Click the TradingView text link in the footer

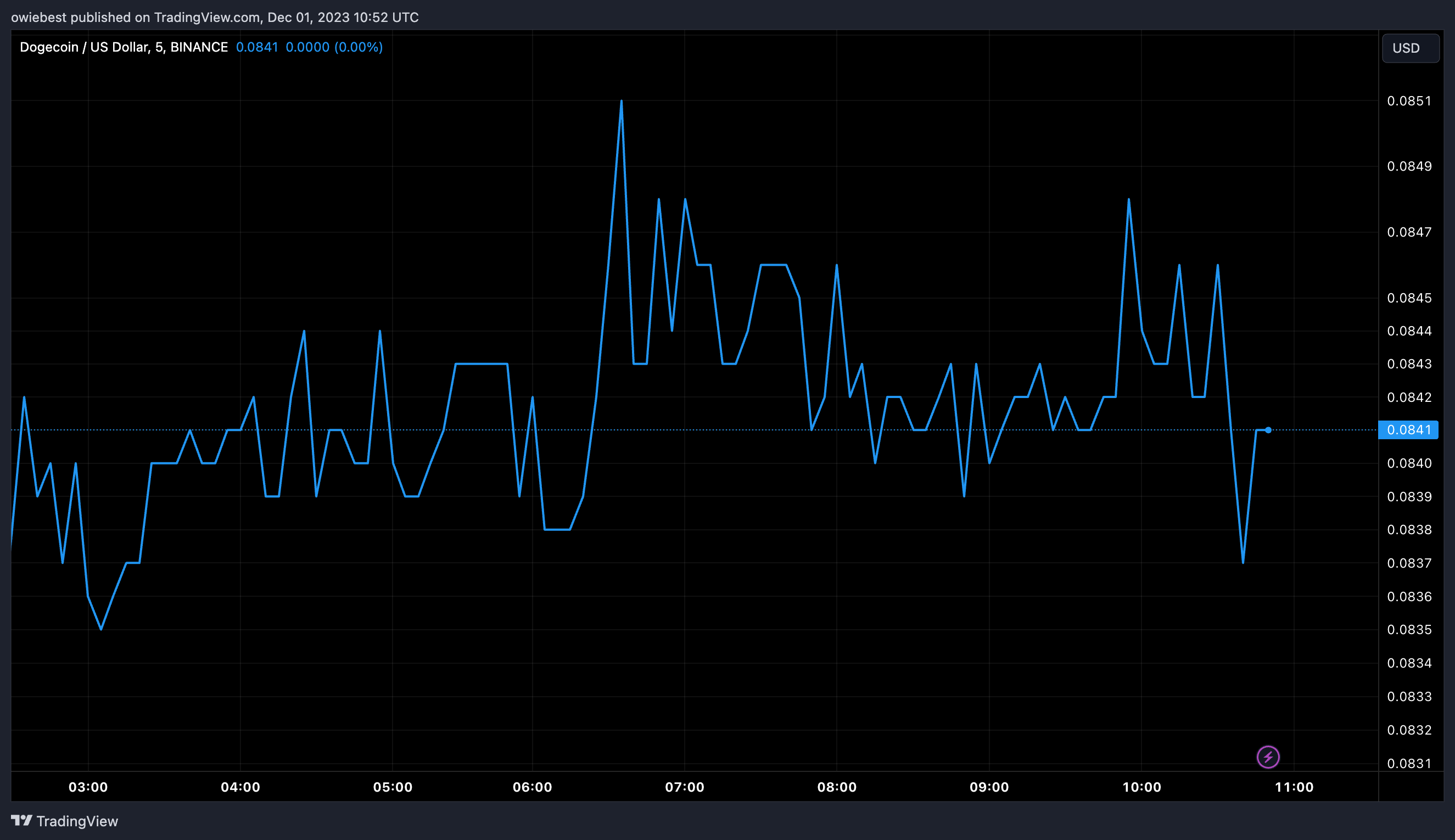(77, 821)
